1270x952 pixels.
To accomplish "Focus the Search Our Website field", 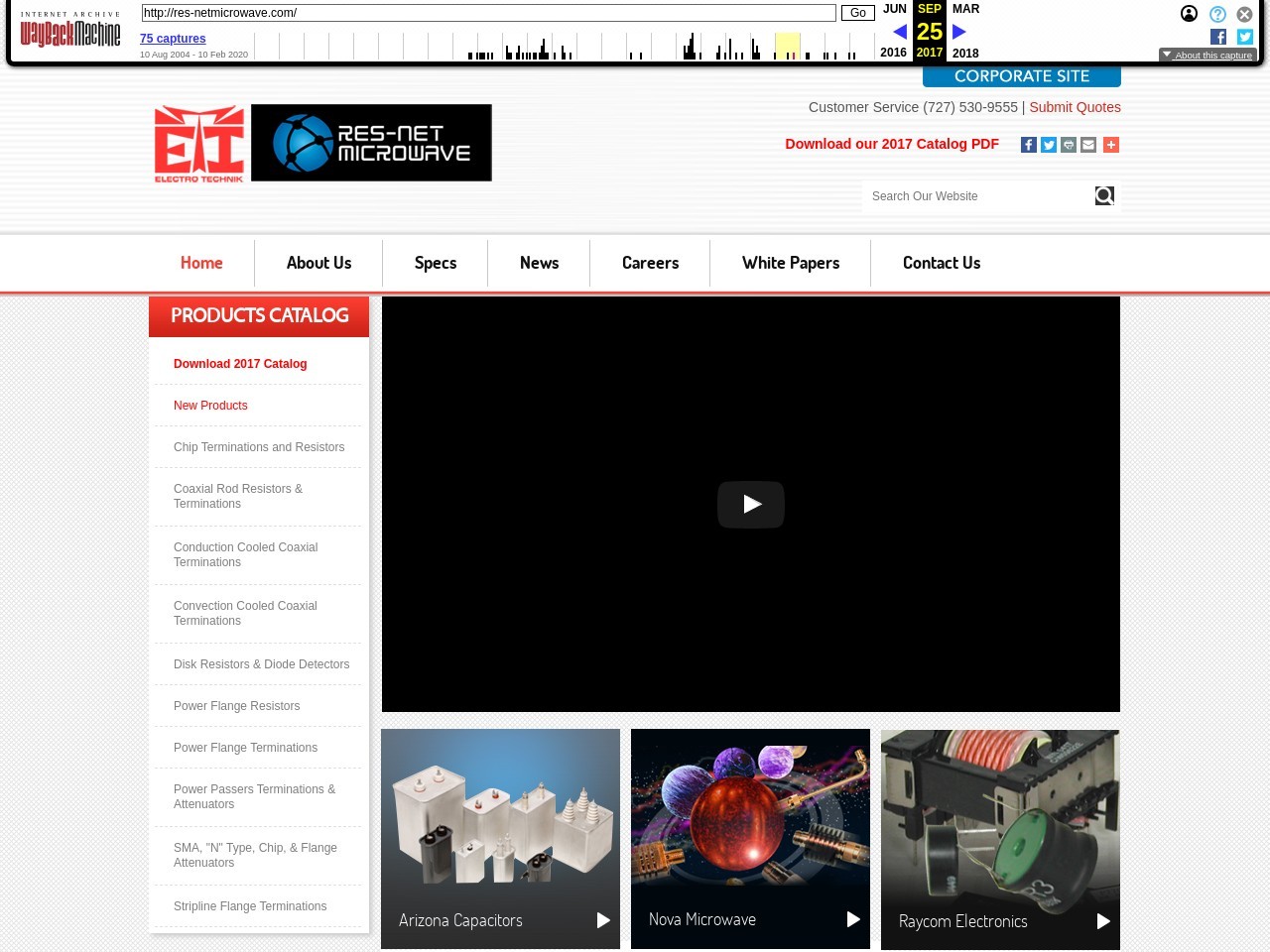I will coord(977,196).
